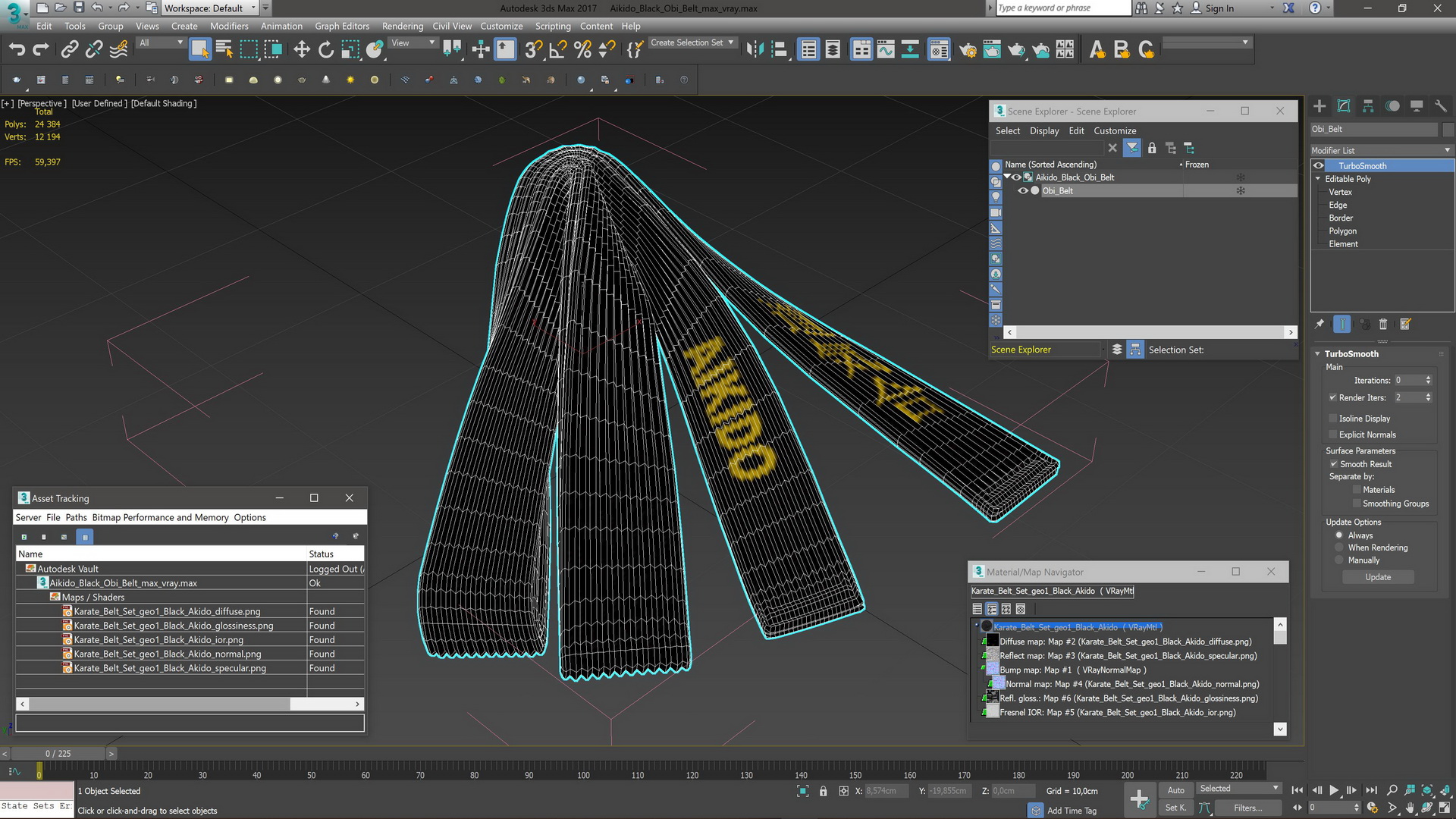
Task: Activate the Select and Move tool
Action: [x=302, y=50]
